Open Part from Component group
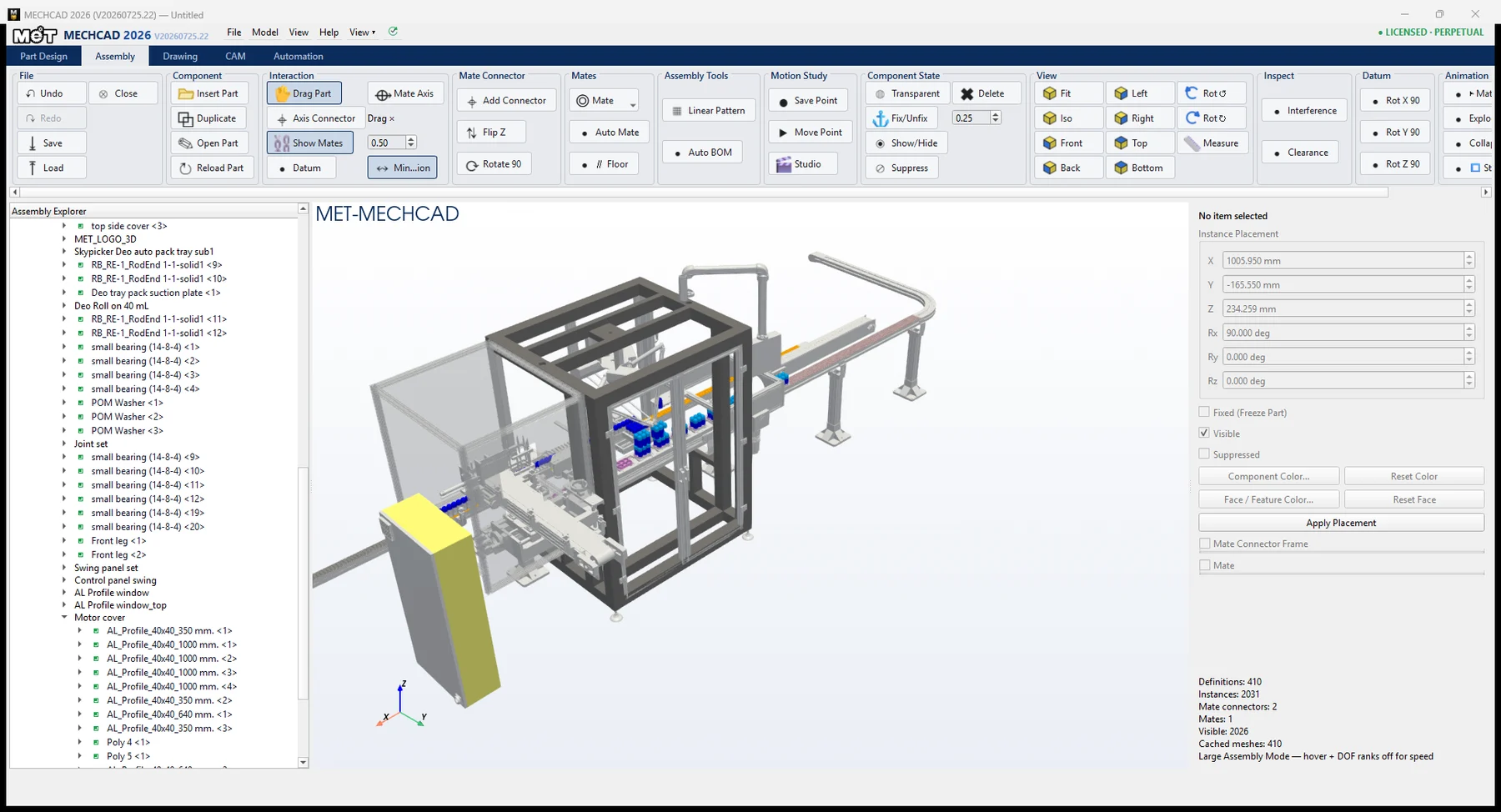 coord(209,143)
